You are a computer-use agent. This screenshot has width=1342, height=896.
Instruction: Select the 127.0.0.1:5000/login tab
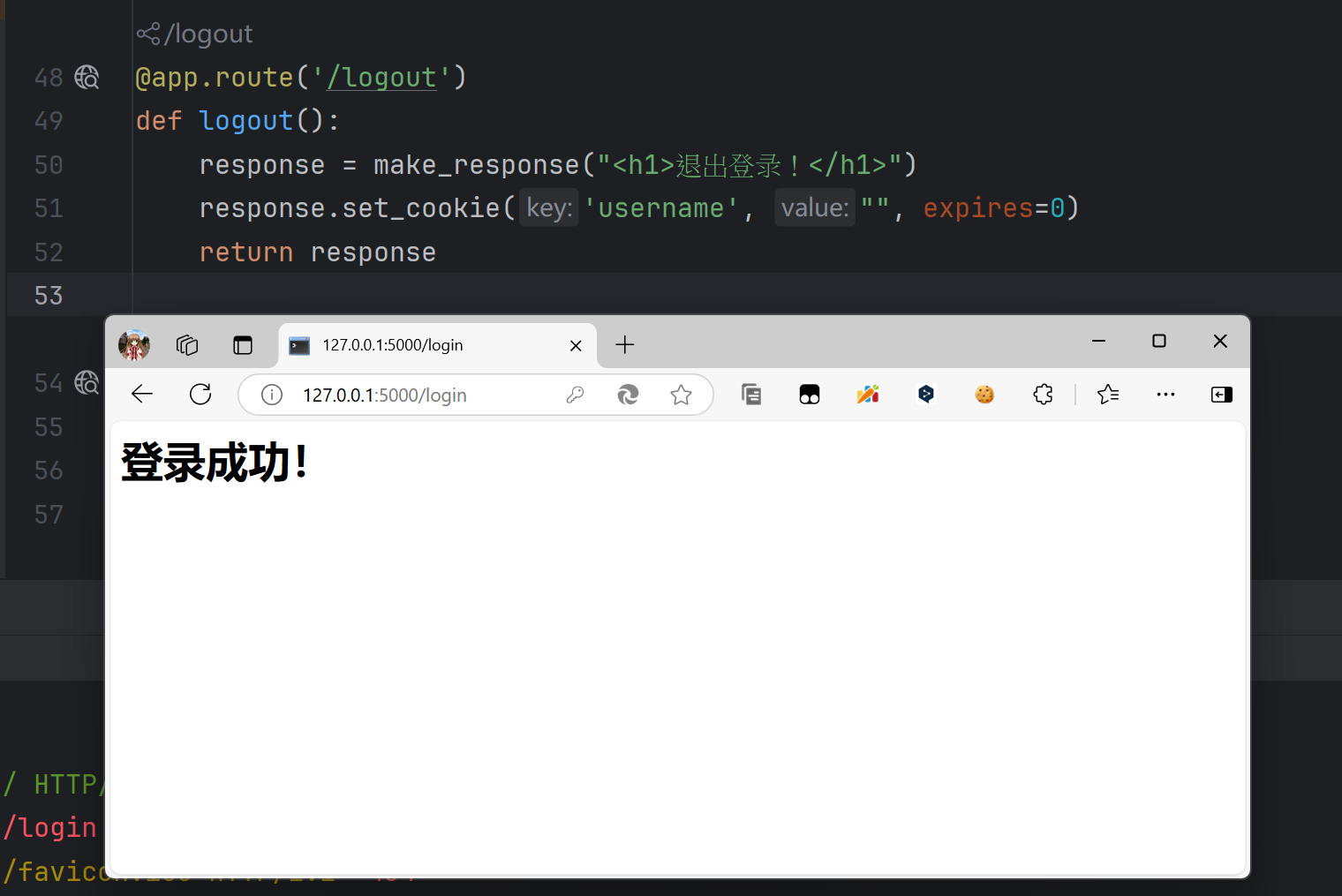point(424,345)
